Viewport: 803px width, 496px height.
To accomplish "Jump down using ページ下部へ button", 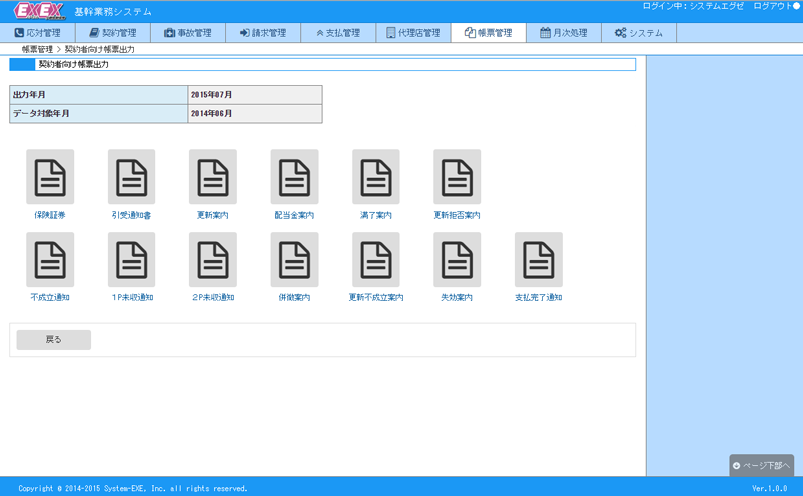I will click(762, 466).
